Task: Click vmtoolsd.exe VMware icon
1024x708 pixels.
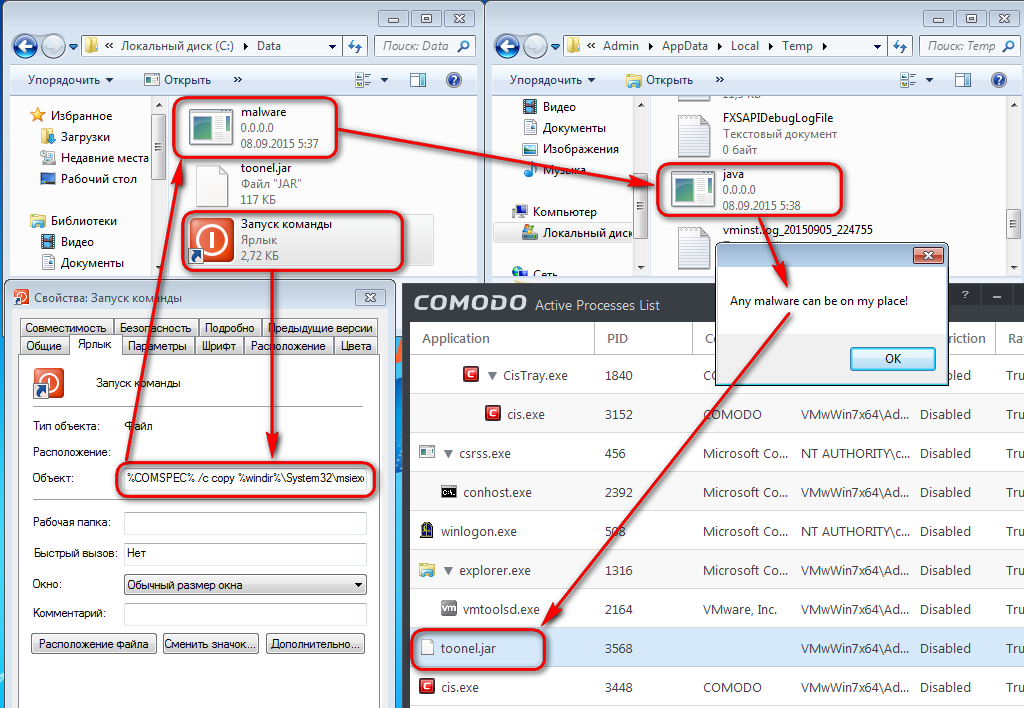Action: [x=449, y=608]
